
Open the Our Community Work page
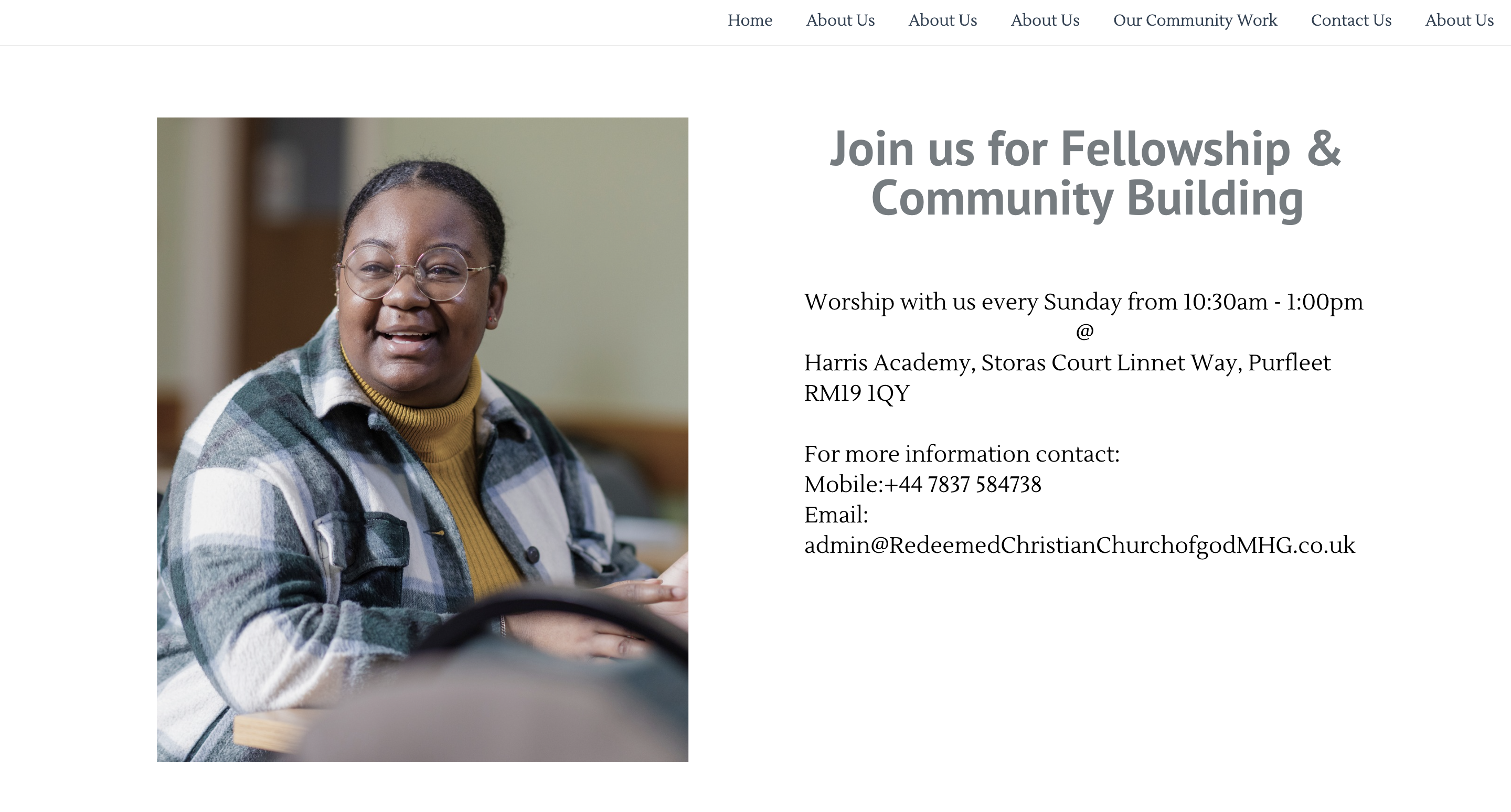(x=1195, y=20)
